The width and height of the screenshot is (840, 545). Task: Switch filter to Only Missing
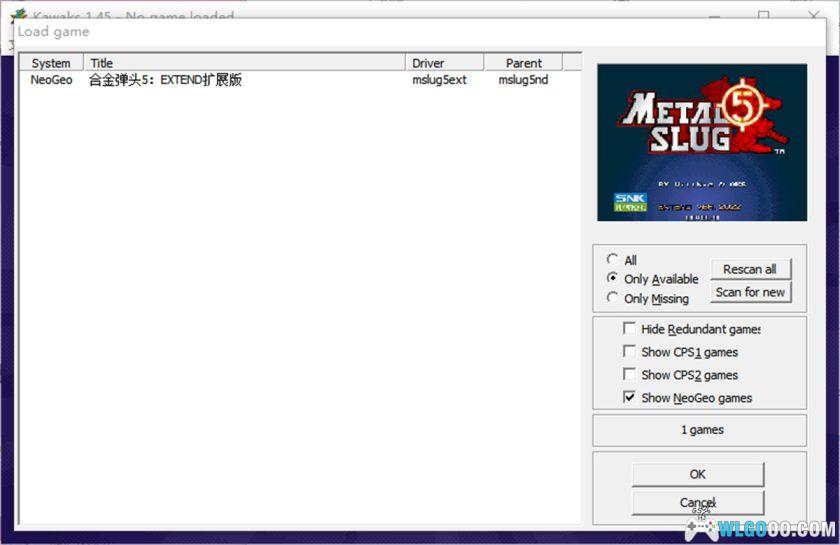click(612, 298)
